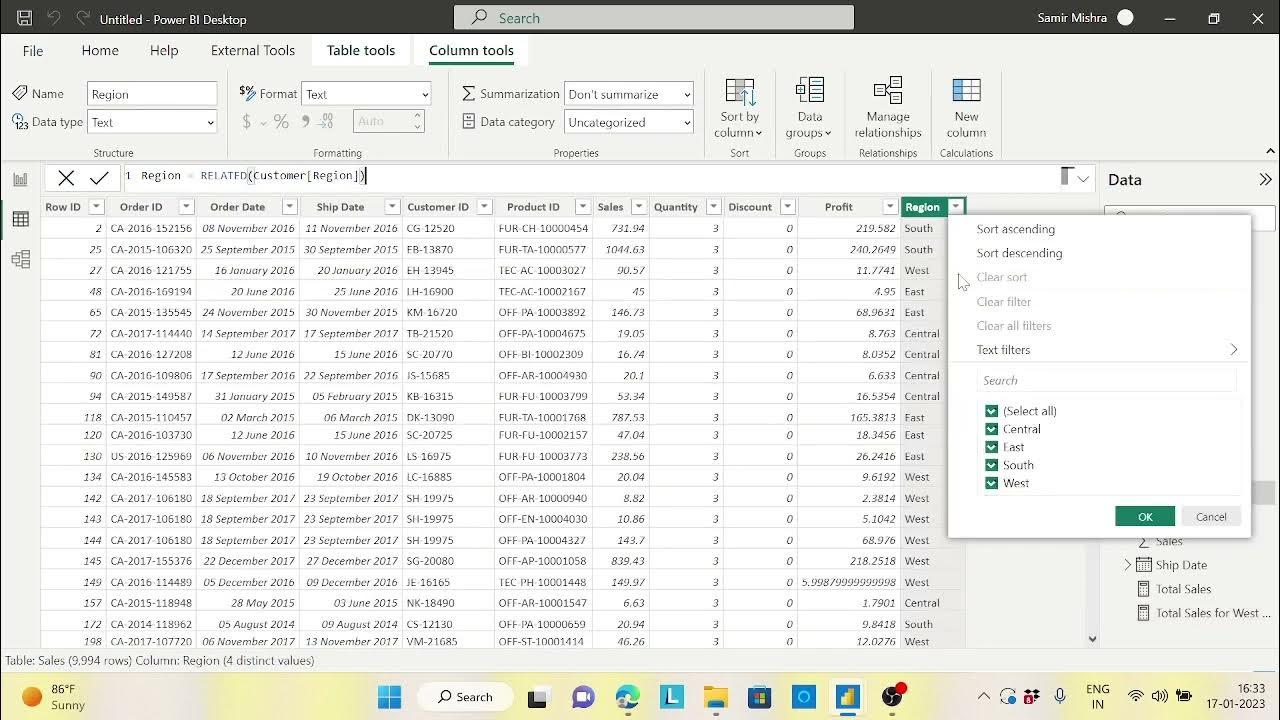Screen dimensions: 1280x720
Task: Open Data groups tool
Action: pos(809,108)
